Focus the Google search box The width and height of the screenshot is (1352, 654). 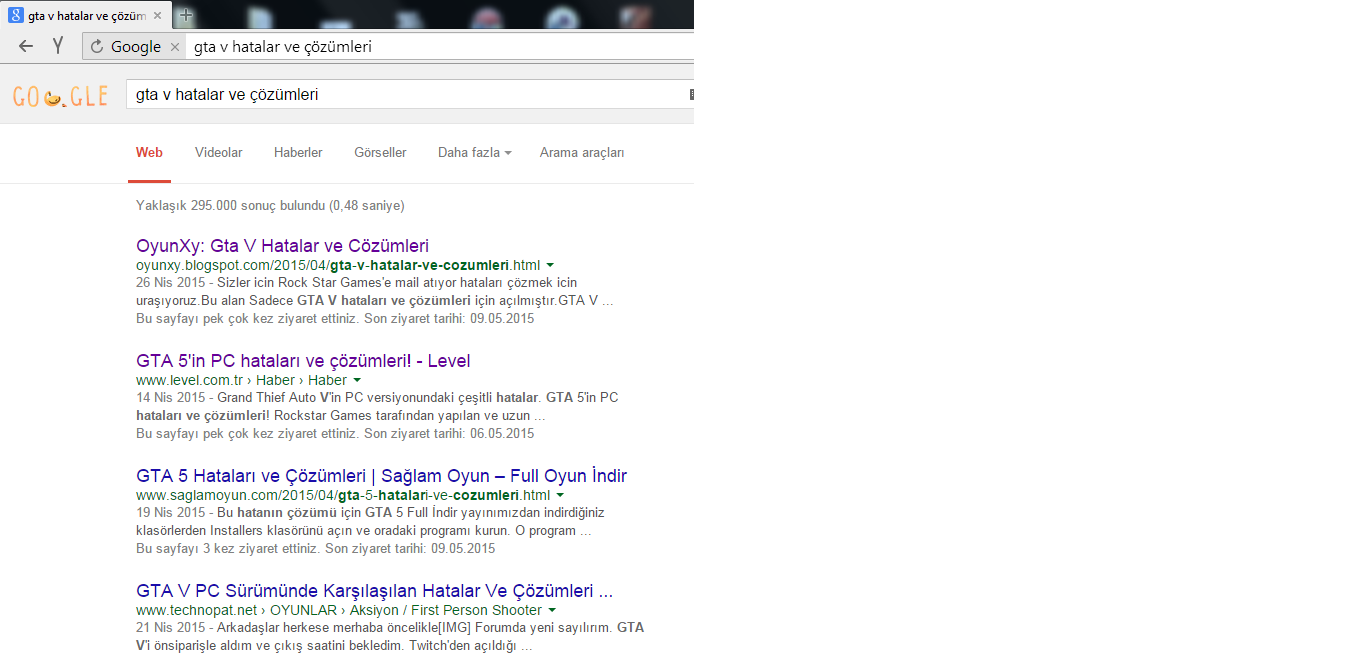pos(409,95)
